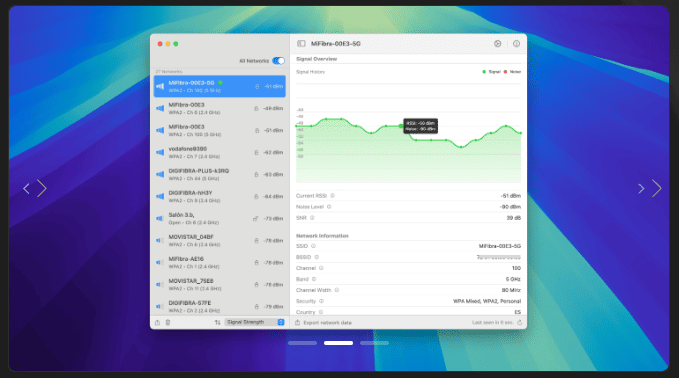Click the SNR value 39 dB
The height and width of the screenshot is (378, 679).
514,218
